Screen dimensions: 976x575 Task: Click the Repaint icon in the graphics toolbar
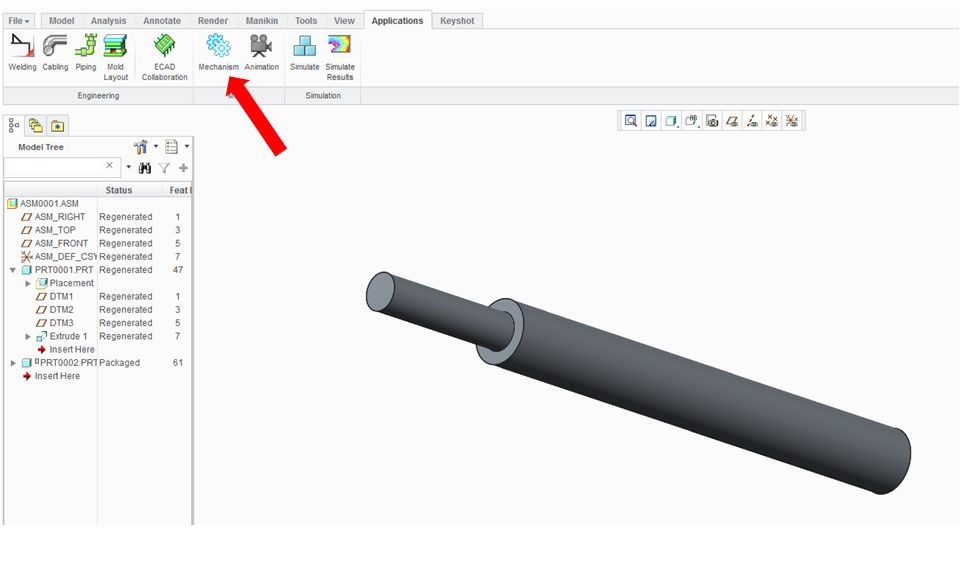click(650, 121)
